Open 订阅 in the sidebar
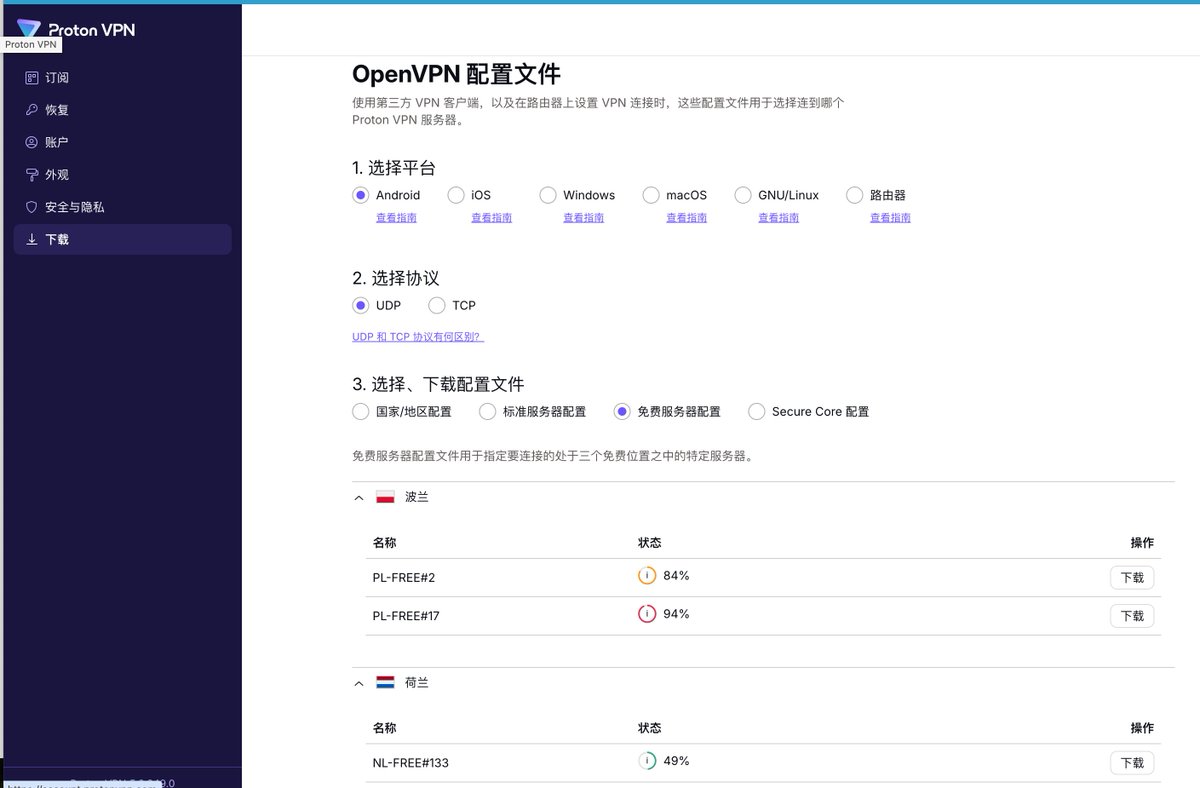The width and height of the screenshot is (1200, 788). (x=122, y=78)
